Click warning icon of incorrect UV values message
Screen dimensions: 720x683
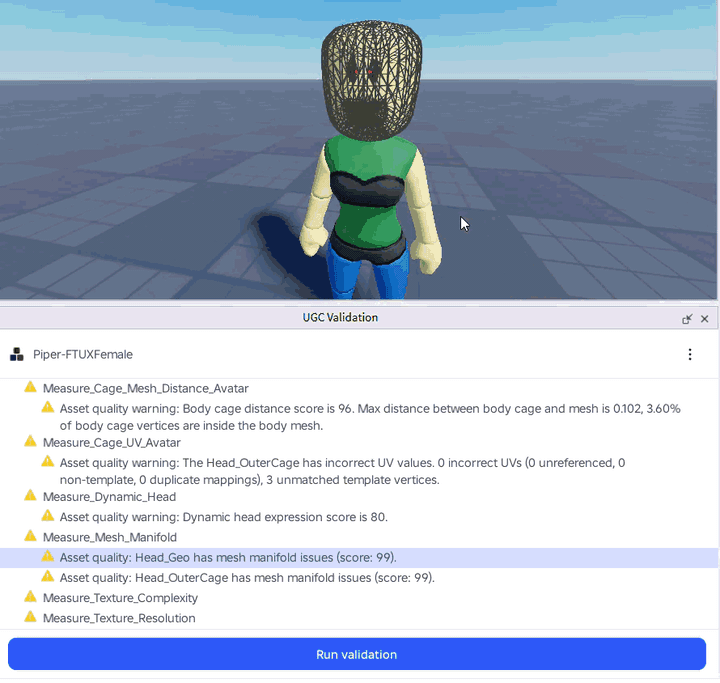point(48,462)
